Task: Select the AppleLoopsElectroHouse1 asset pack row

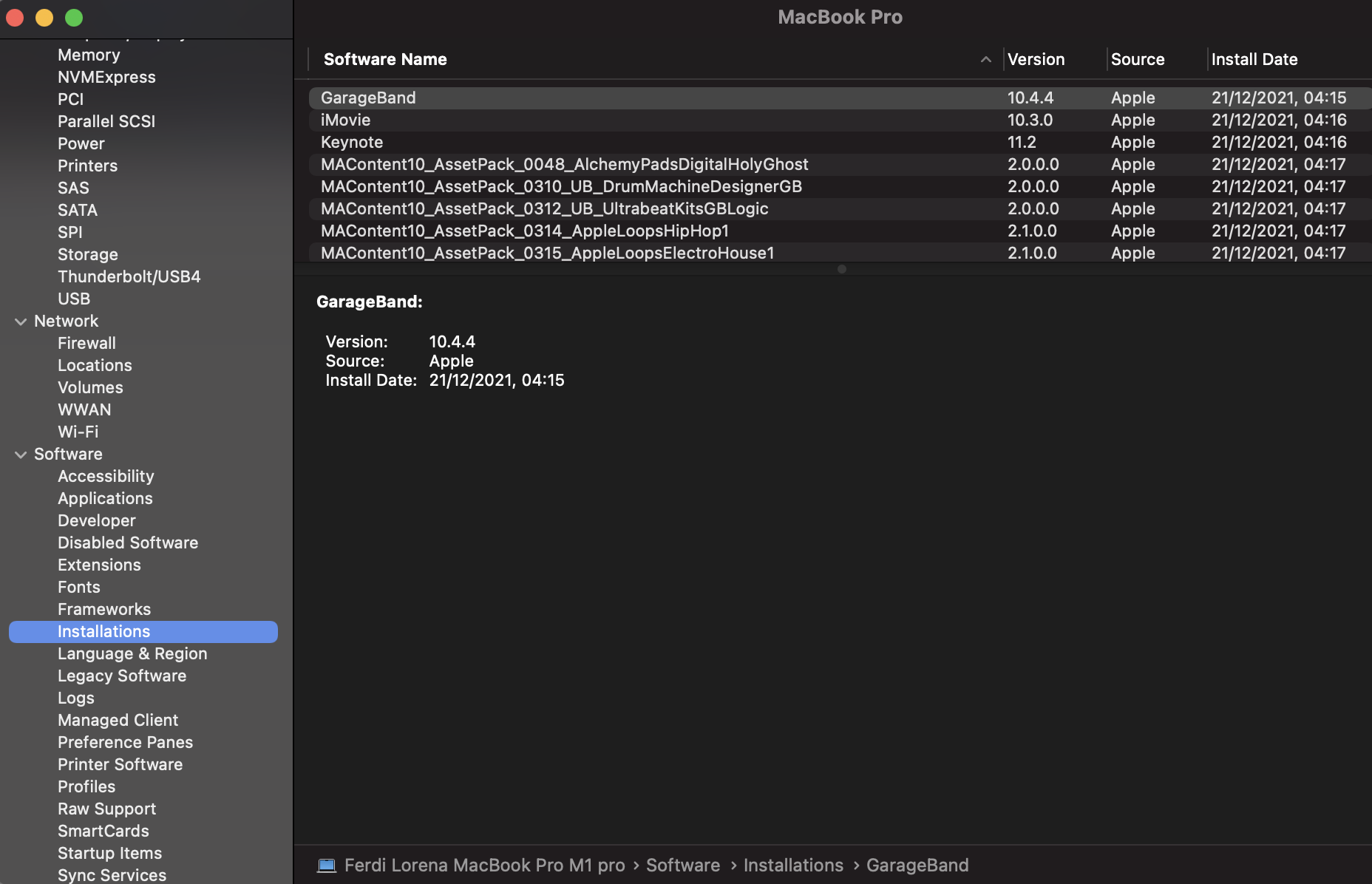Action: (x=840, y=253)
